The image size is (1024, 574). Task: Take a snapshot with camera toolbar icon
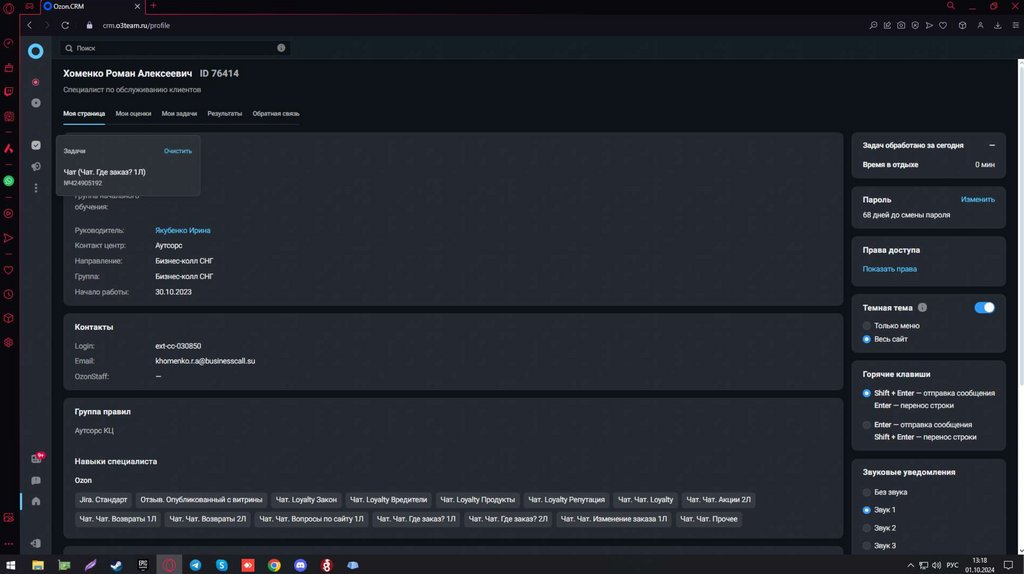(x=901, y=25)
